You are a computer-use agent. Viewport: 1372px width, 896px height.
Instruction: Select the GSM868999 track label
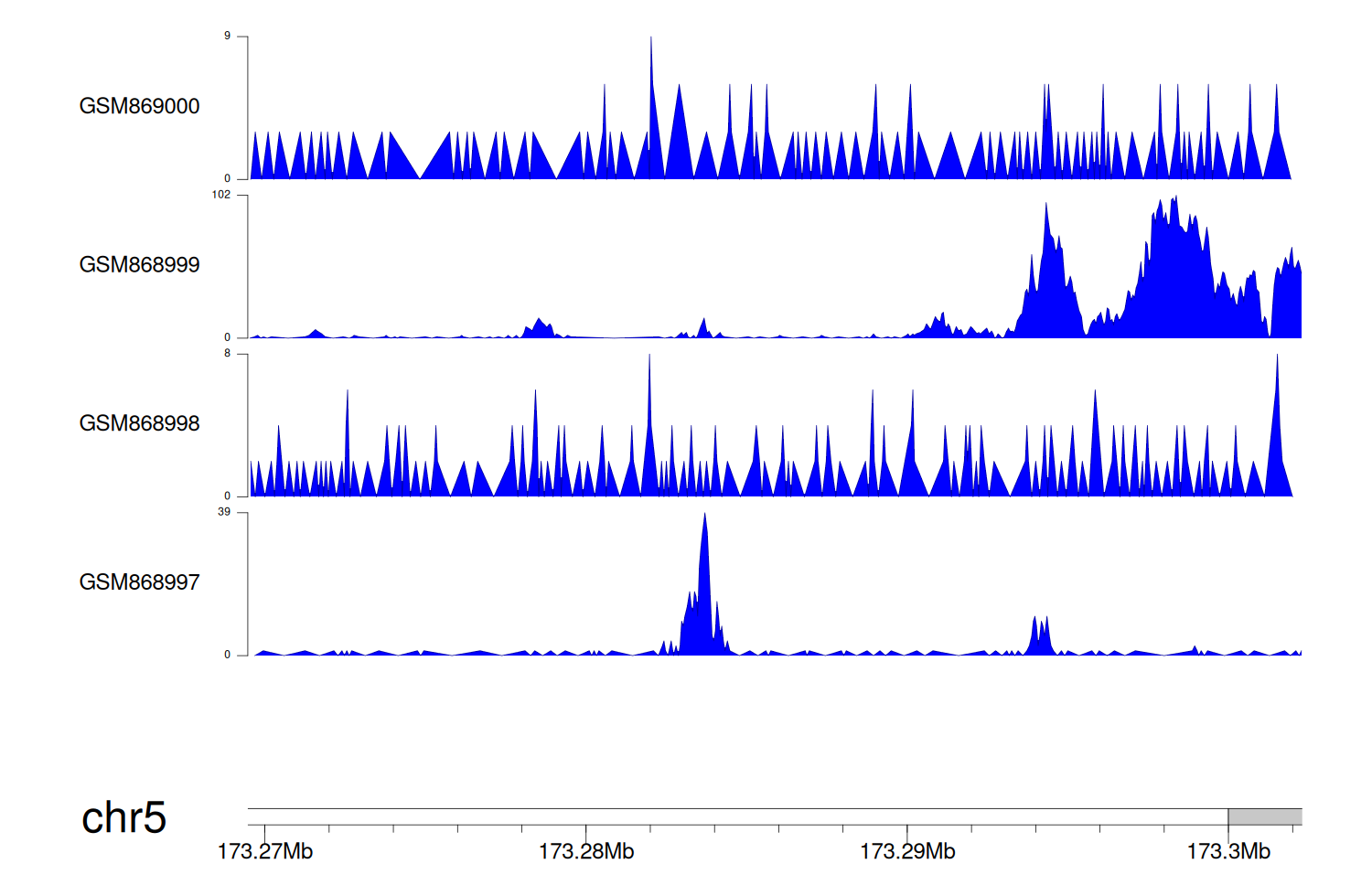coord(139,265)
